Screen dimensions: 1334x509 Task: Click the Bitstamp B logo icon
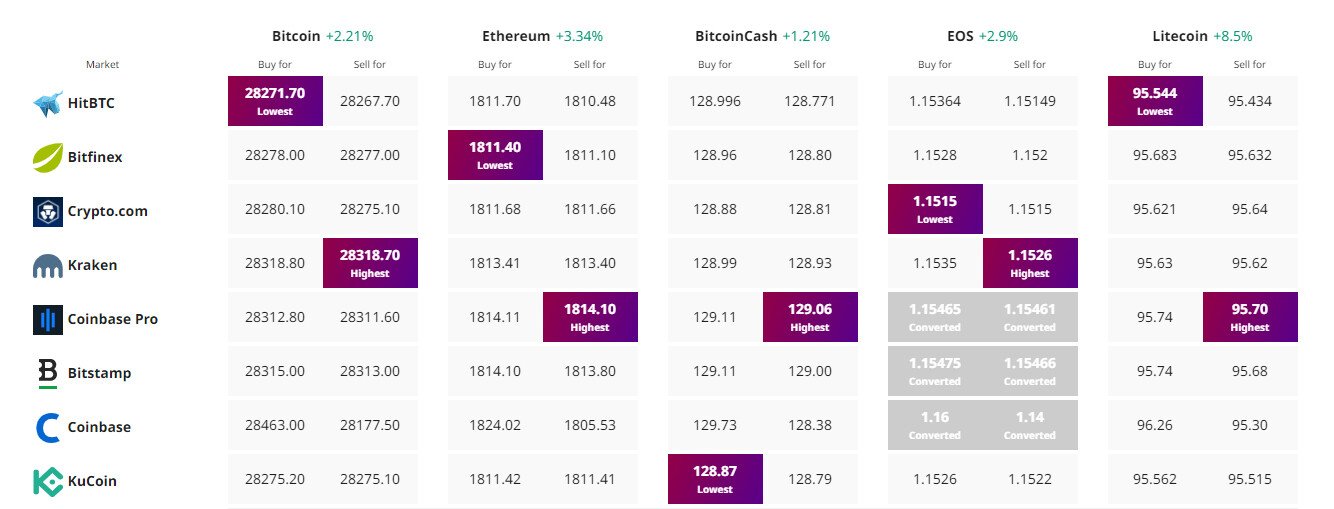[x=48, y=373]
